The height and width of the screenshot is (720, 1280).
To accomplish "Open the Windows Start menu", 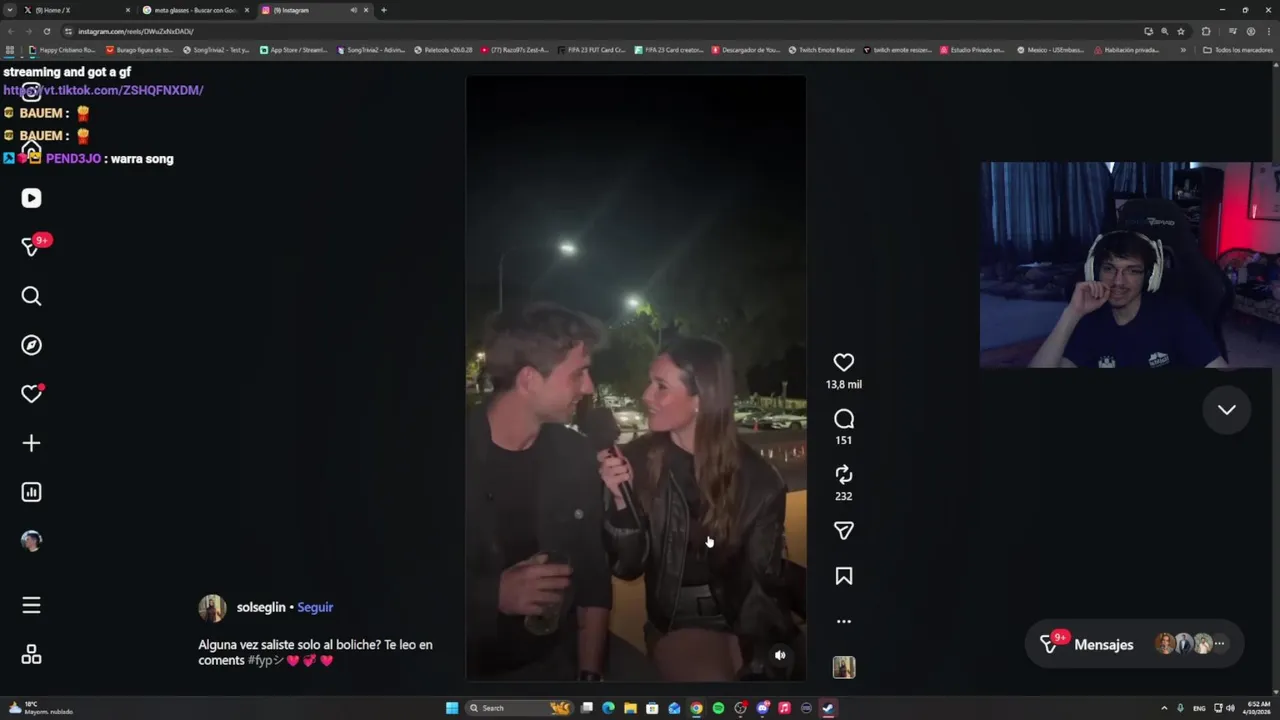I will coord(452,708).
